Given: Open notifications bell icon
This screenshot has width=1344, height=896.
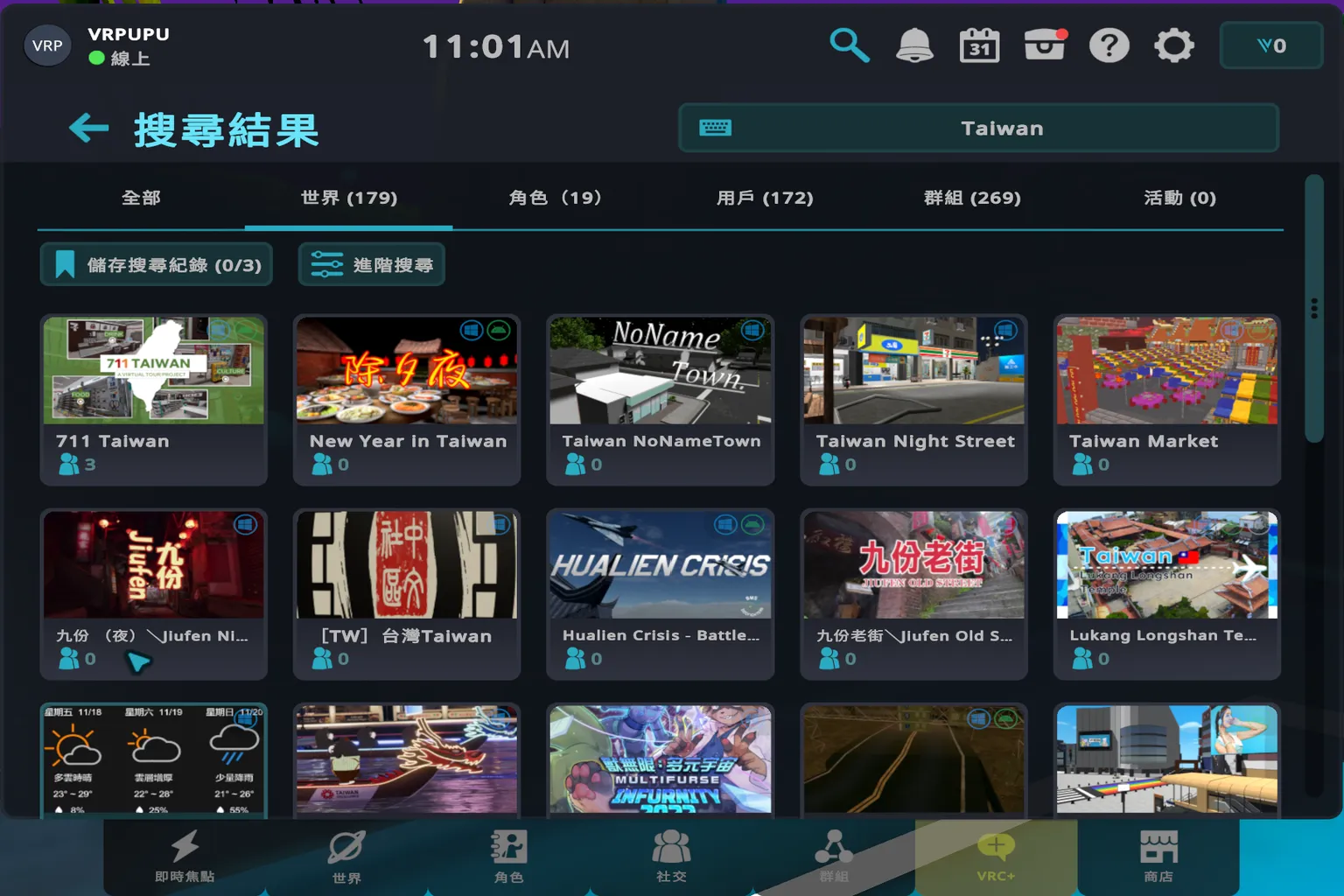Looking at the screenshot, I should [914, 45].
